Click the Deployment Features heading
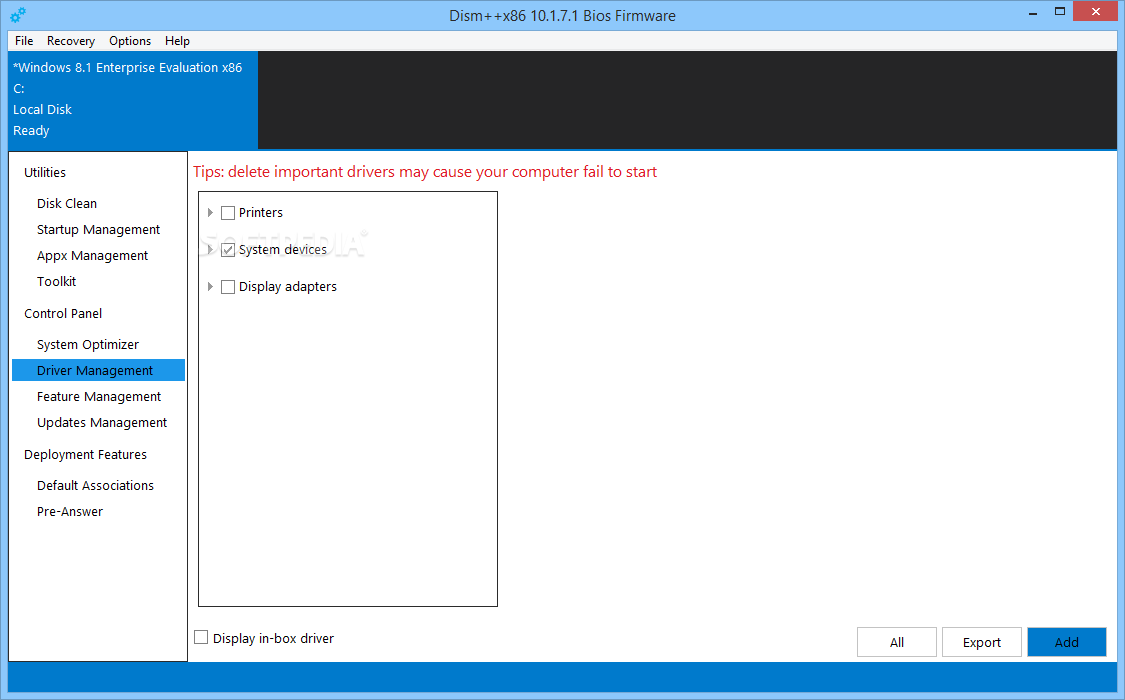 click(x=85, y=455)
